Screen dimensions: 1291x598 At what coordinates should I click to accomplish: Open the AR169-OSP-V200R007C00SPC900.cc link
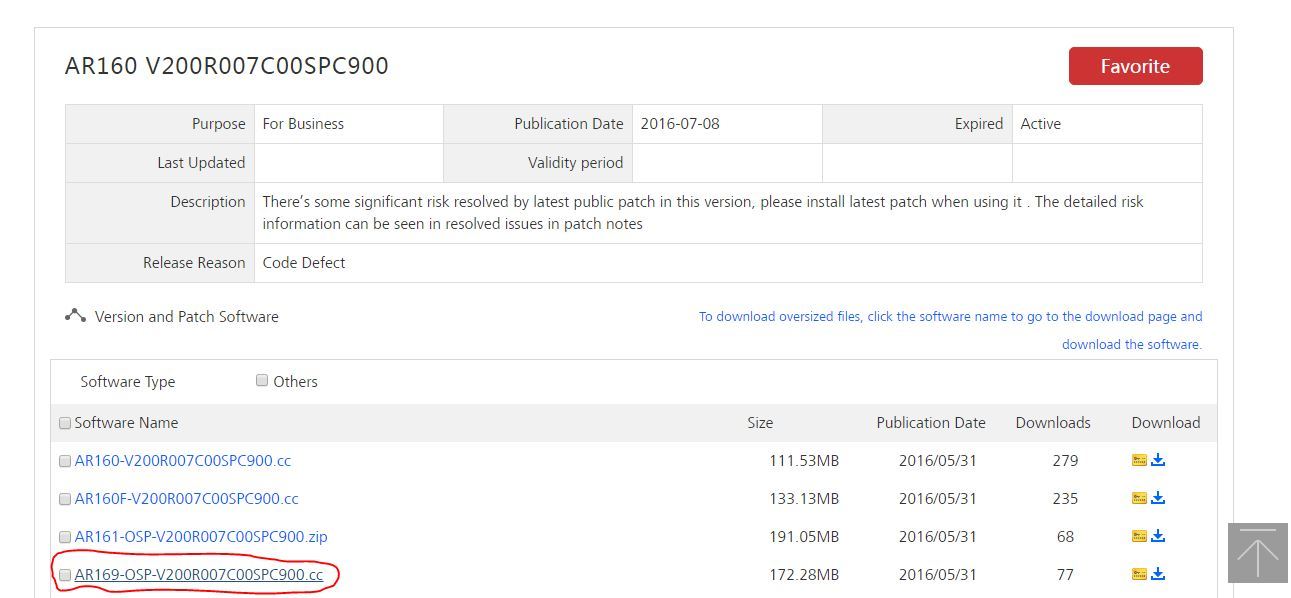tap(199, 575)
